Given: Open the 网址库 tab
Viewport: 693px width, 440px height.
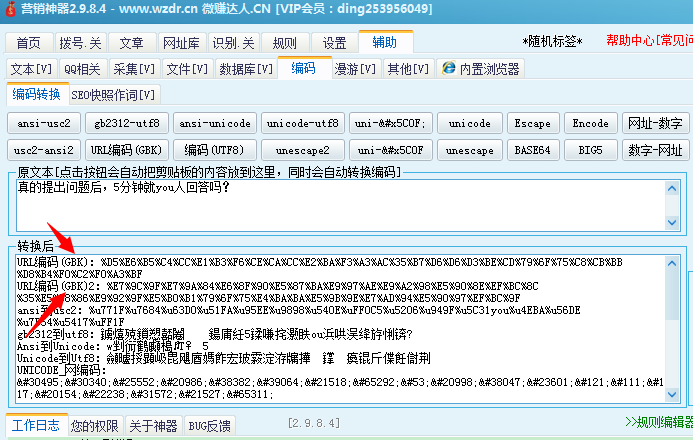Looking at the screenshot, I should tap(182, 43).
